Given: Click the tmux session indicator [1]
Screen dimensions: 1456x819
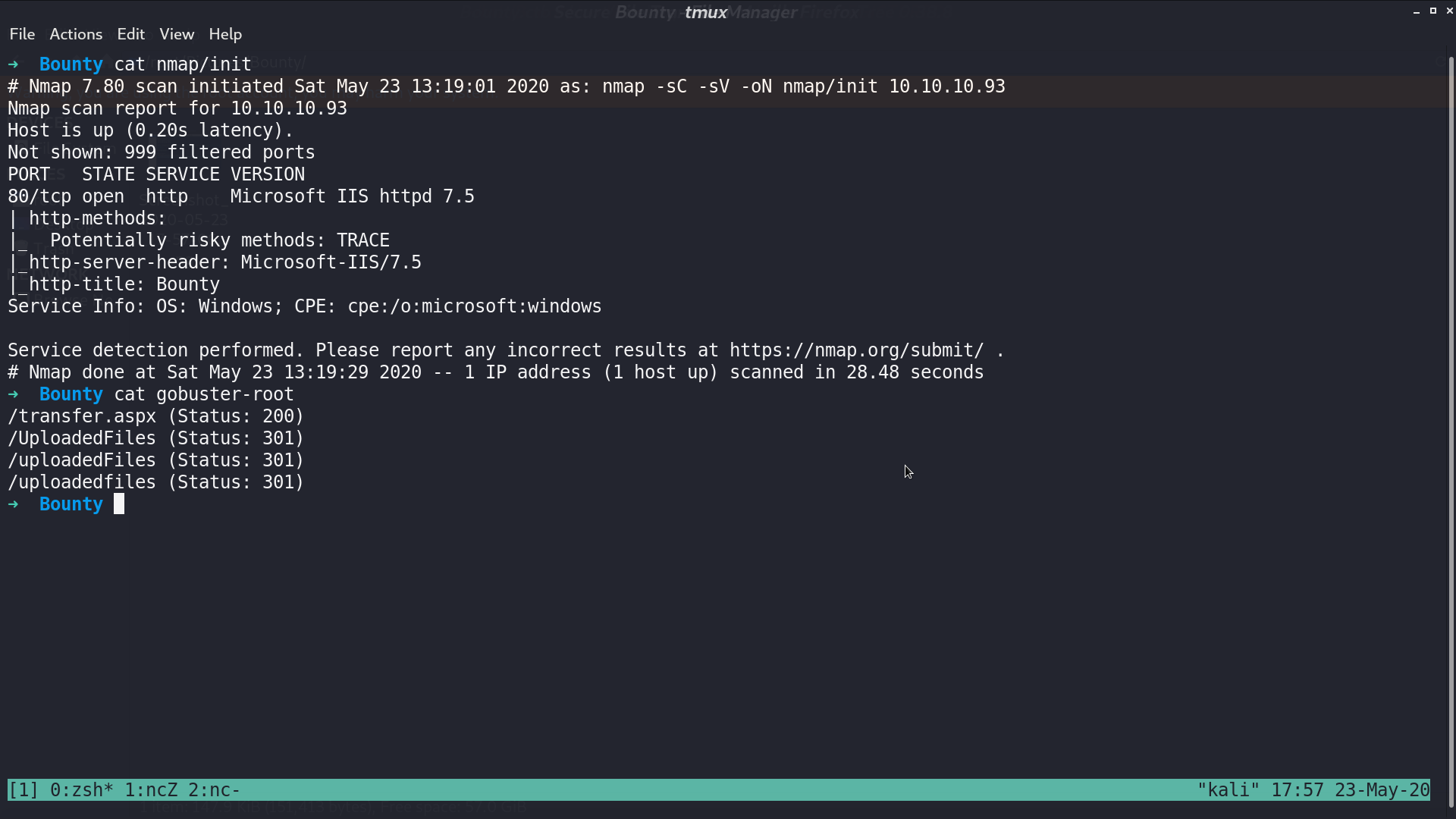Looking at the screenshot, I should 24,790.
